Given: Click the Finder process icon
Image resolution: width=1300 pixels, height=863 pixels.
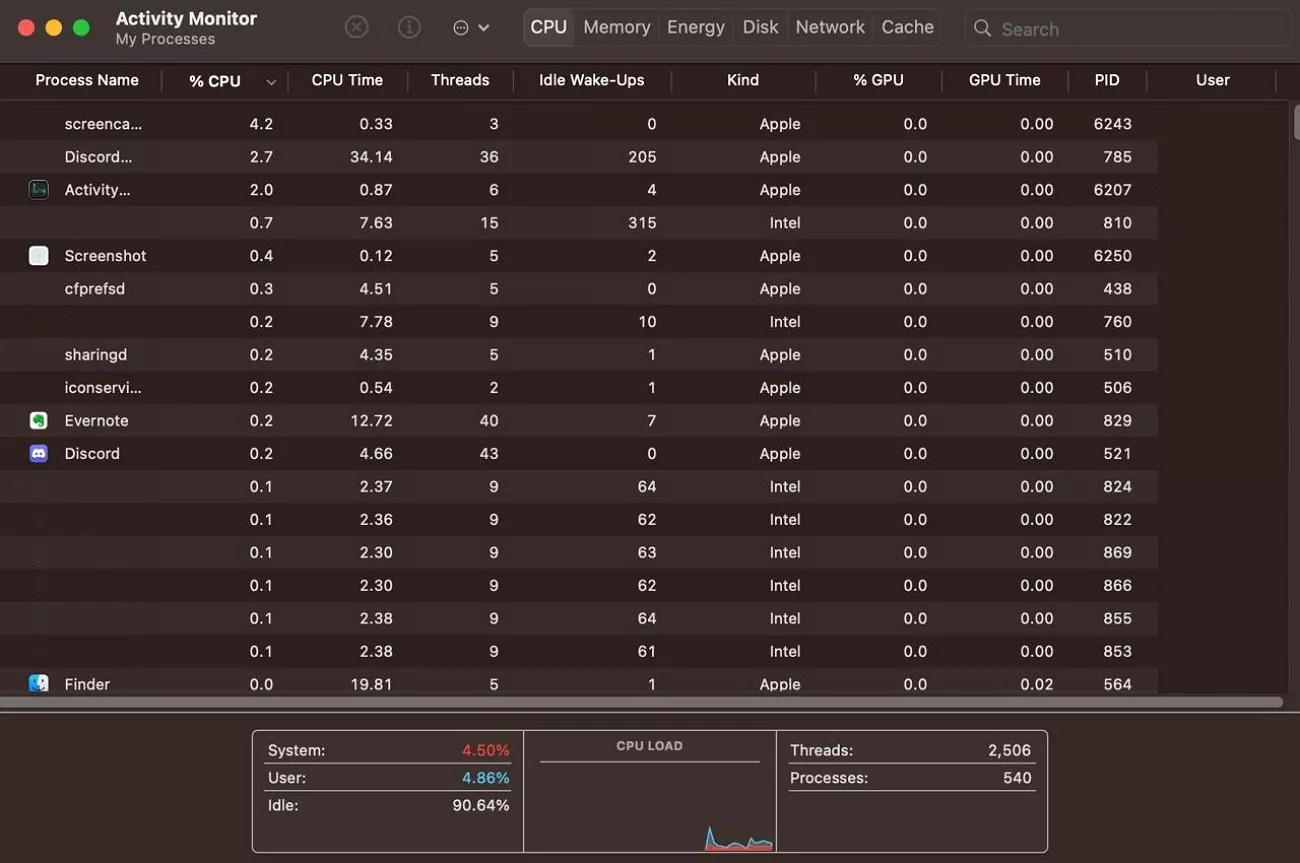Looking at the screenshot, I should (39, 684).
